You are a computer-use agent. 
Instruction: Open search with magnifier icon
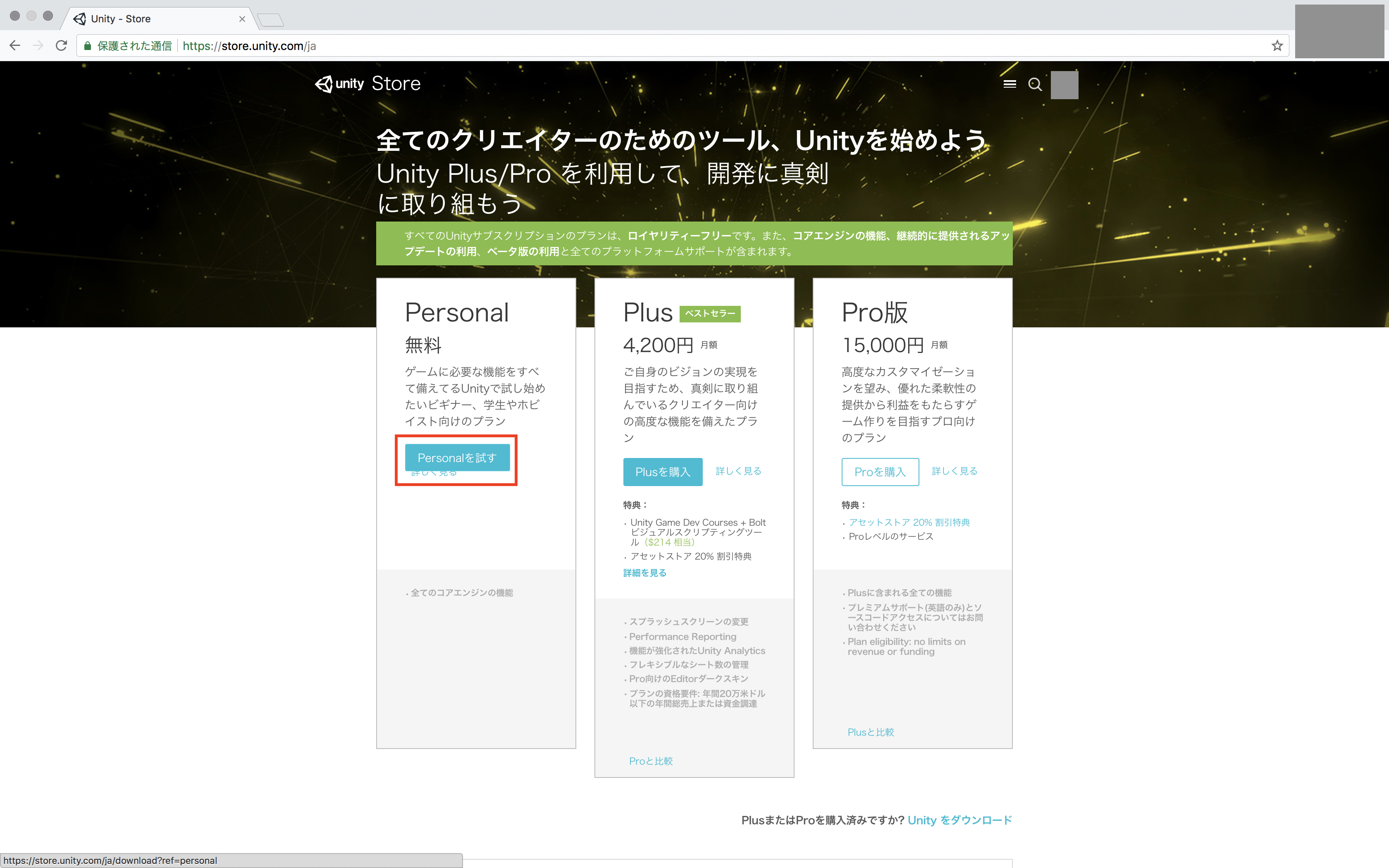1035,84
